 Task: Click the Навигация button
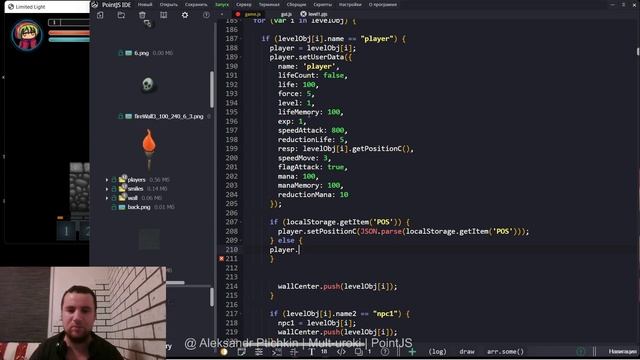622,351
